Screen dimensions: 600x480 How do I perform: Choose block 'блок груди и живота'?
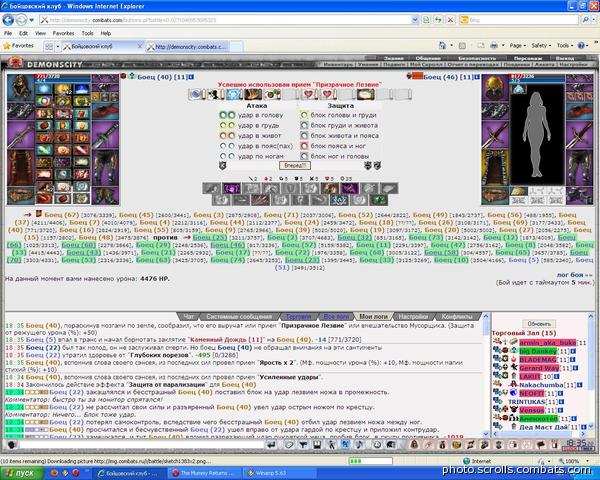click(x=304, y=125)
